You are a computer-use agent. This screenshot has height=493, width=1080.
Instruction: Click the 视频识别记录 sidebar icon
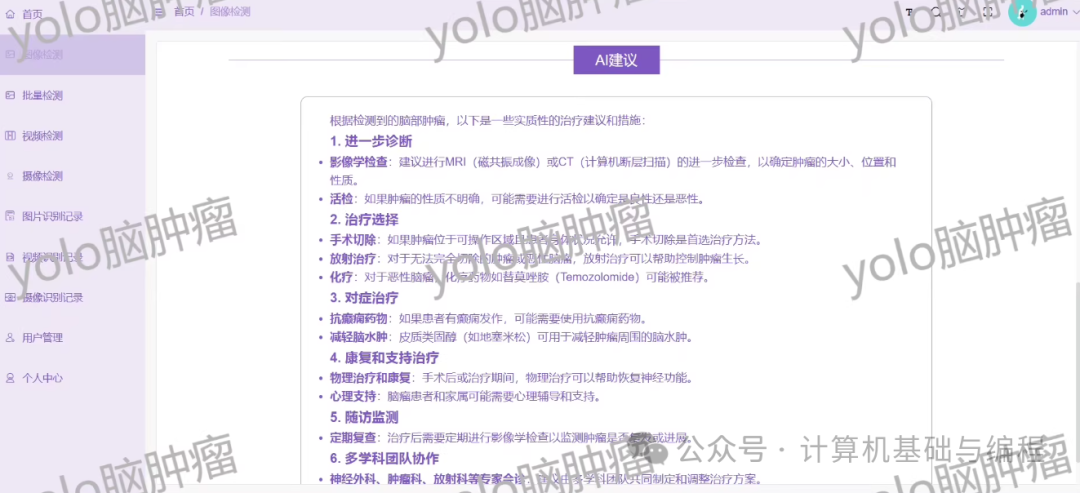pos(10,257)
